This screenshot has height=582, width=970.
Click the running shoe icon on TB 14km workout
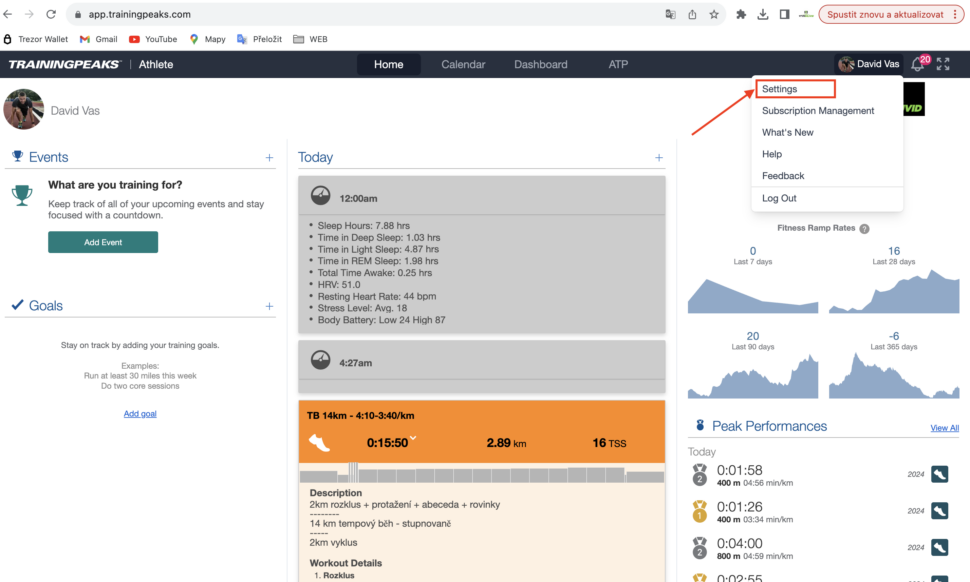tap(319, 443)
